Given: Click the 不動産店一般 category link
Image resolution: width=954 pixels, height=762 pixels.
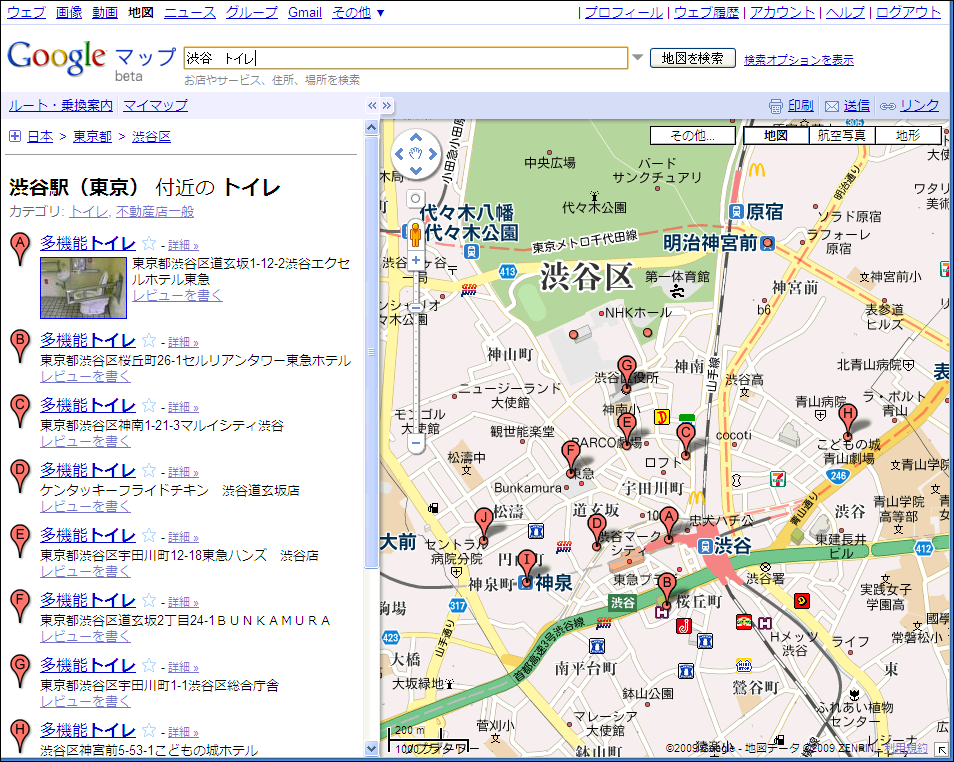Looking at the screenshot, I should [155, 211].
